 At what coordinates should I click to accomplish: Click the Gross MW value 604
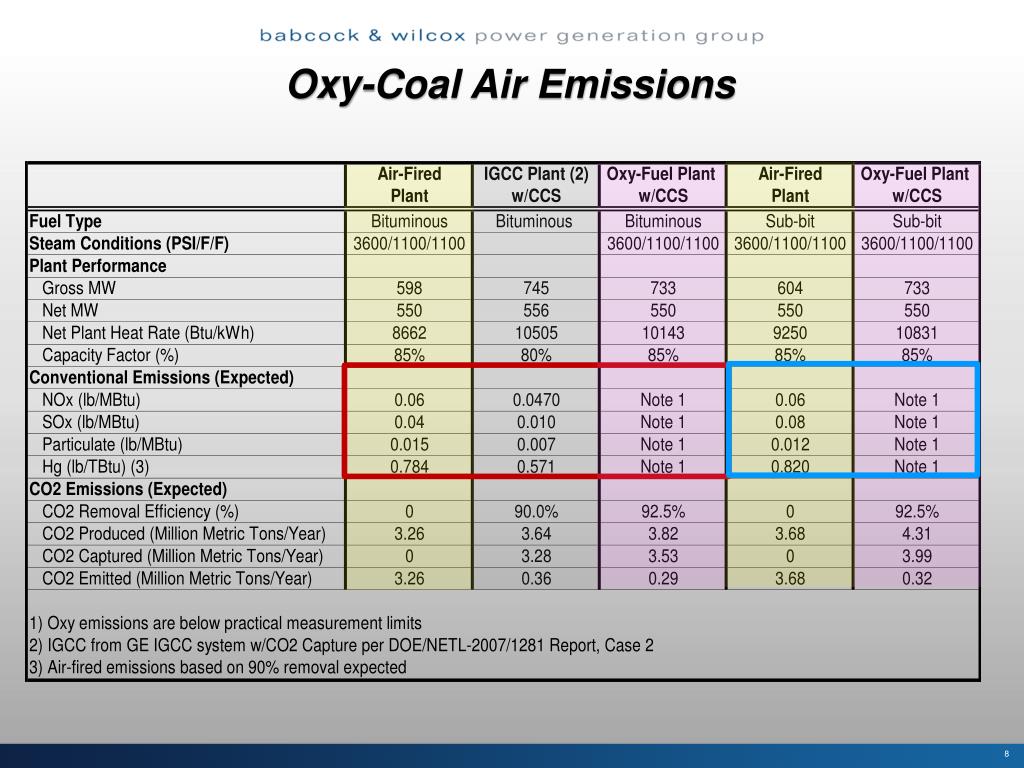click(x=790, y=288)
